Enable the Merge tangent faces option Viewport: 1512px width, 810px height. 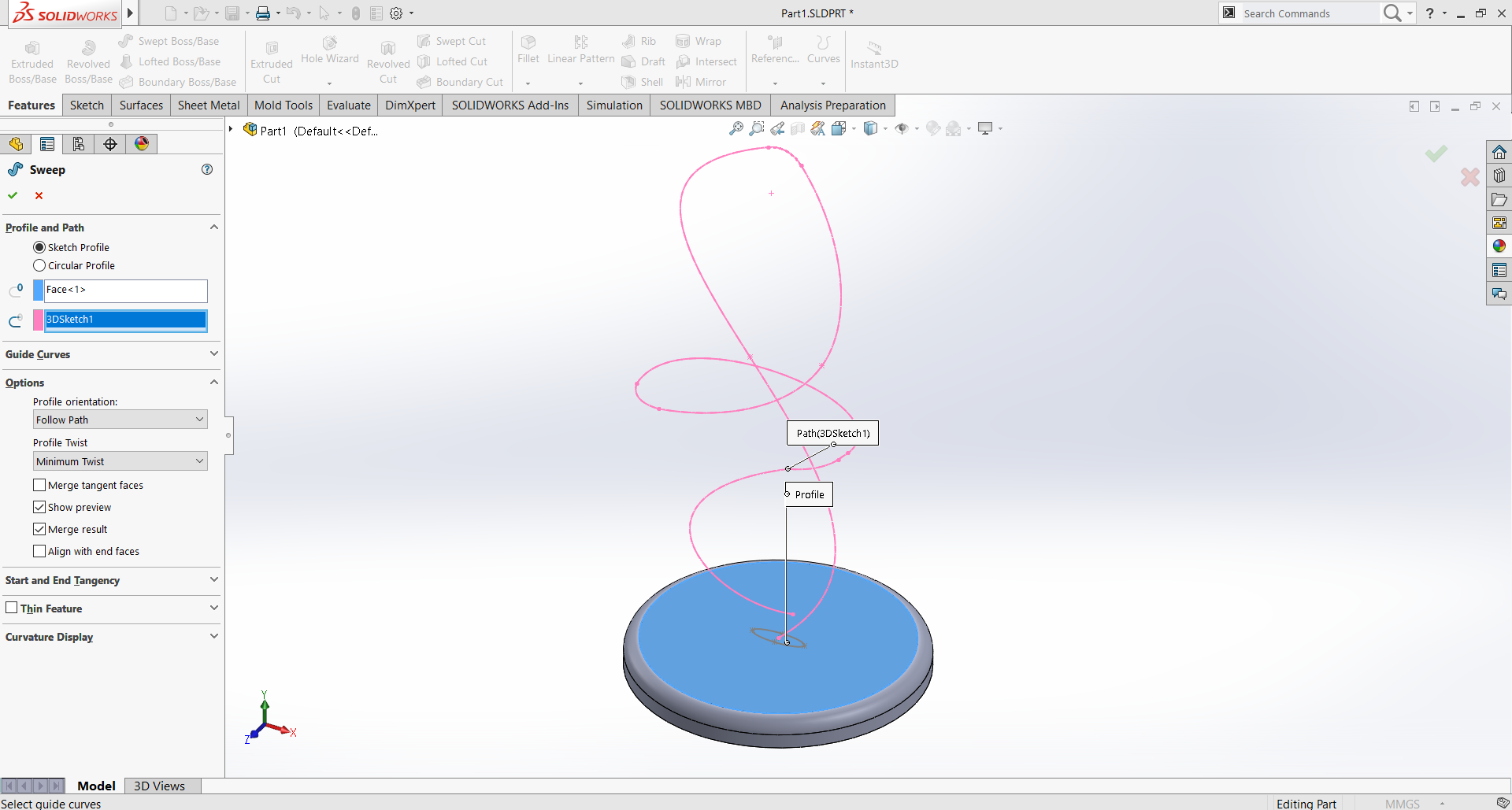click(x=39, y=485)
